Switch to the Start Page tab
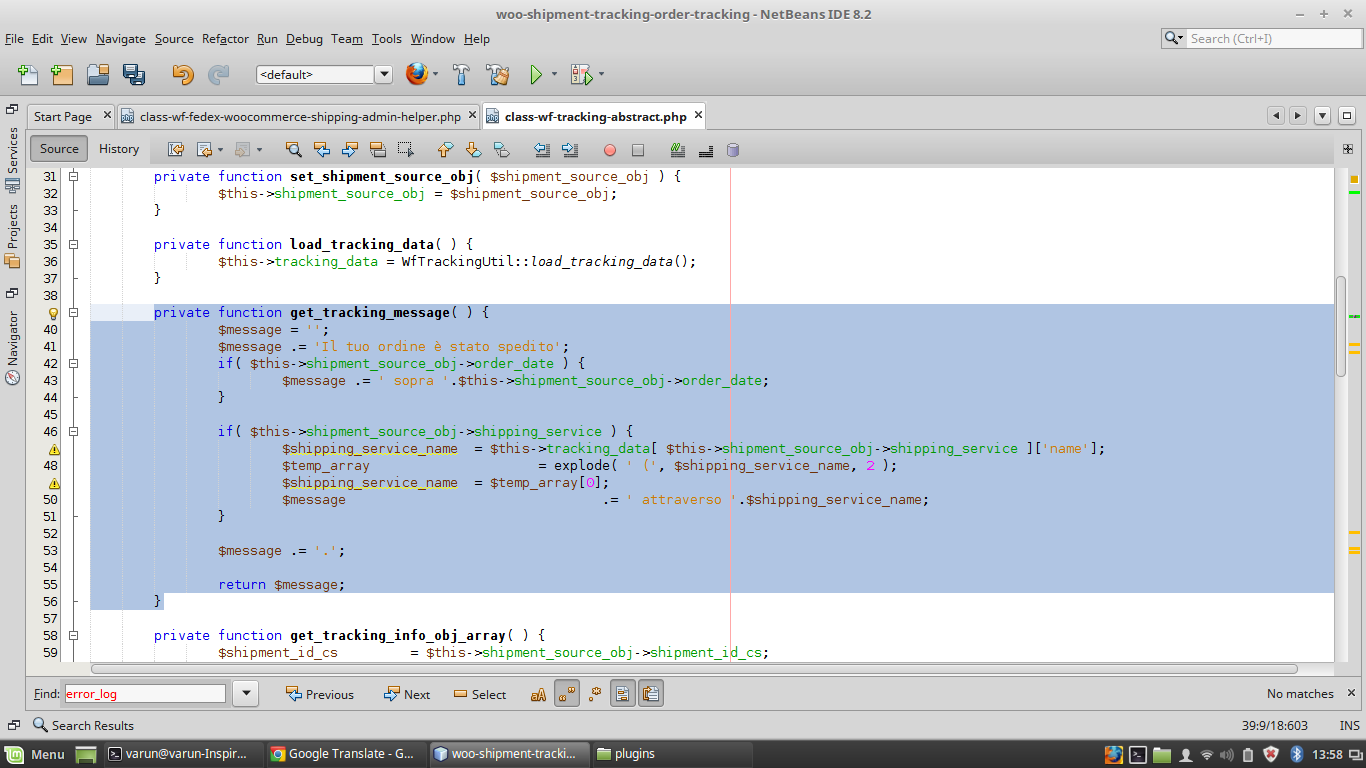Viewport: 1366px width, 768px height. pos(62,116)
